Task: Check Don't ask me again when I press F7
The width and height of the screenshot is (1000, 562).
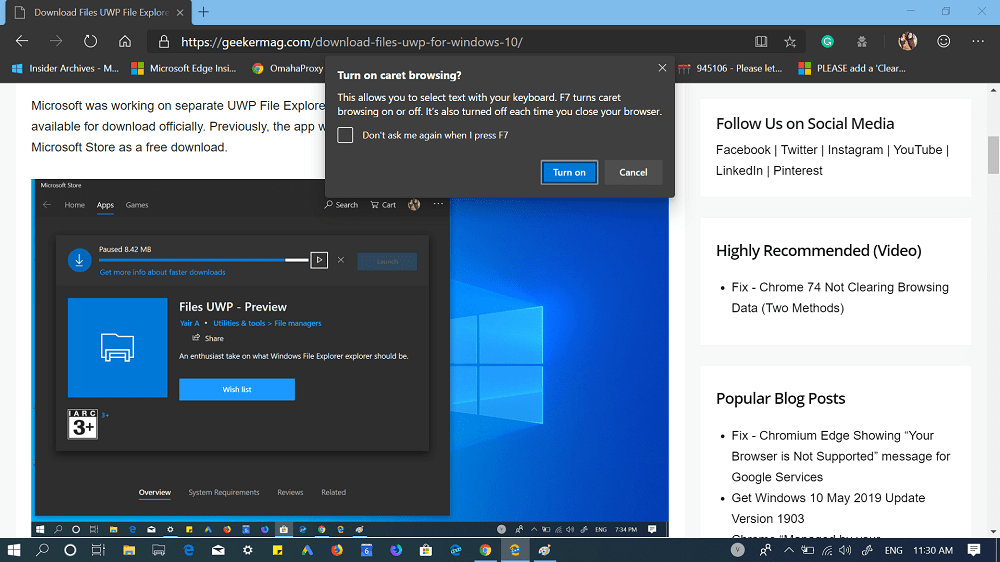Action: [345, 135]
